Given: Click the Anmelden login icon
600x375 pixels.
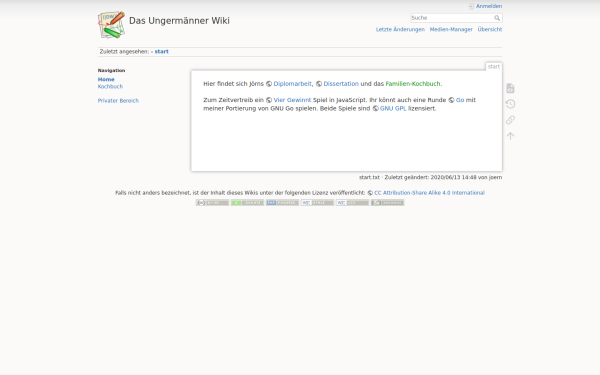Looking at the screenshot, I should pos(471,6).
